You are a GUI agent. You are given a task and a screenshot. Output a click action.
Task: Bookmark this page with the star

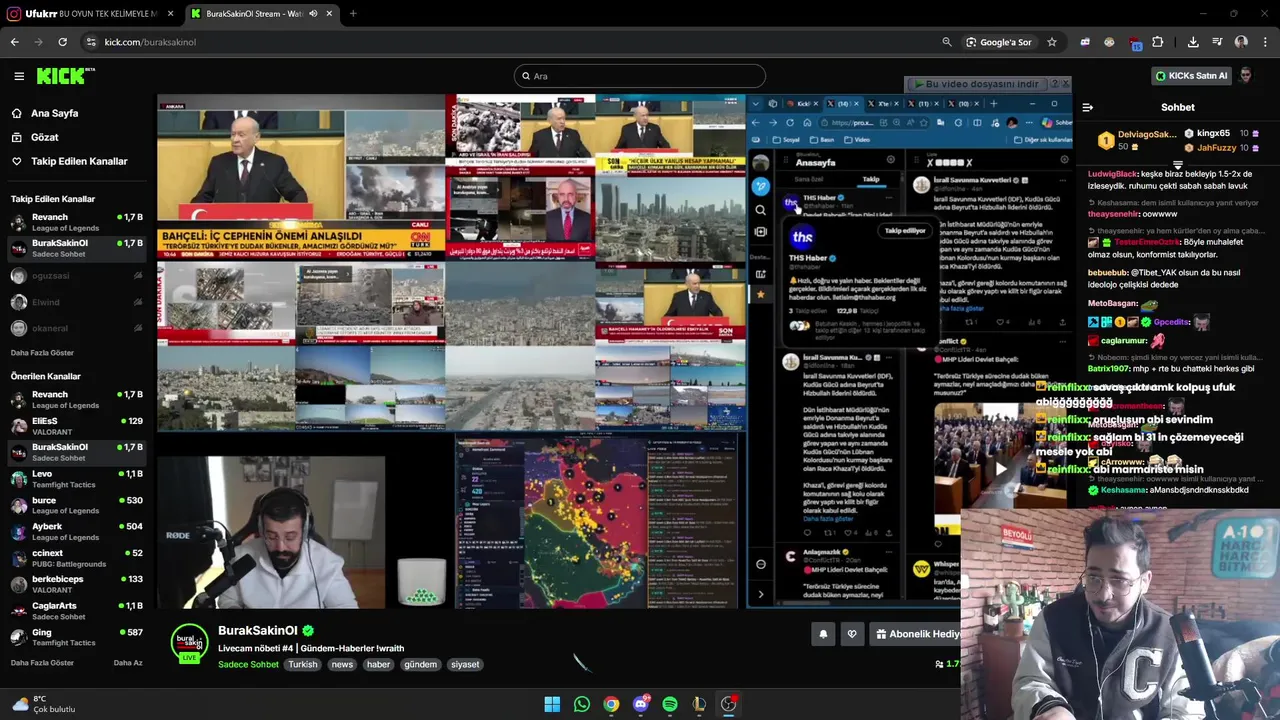tap(1052, 42)
